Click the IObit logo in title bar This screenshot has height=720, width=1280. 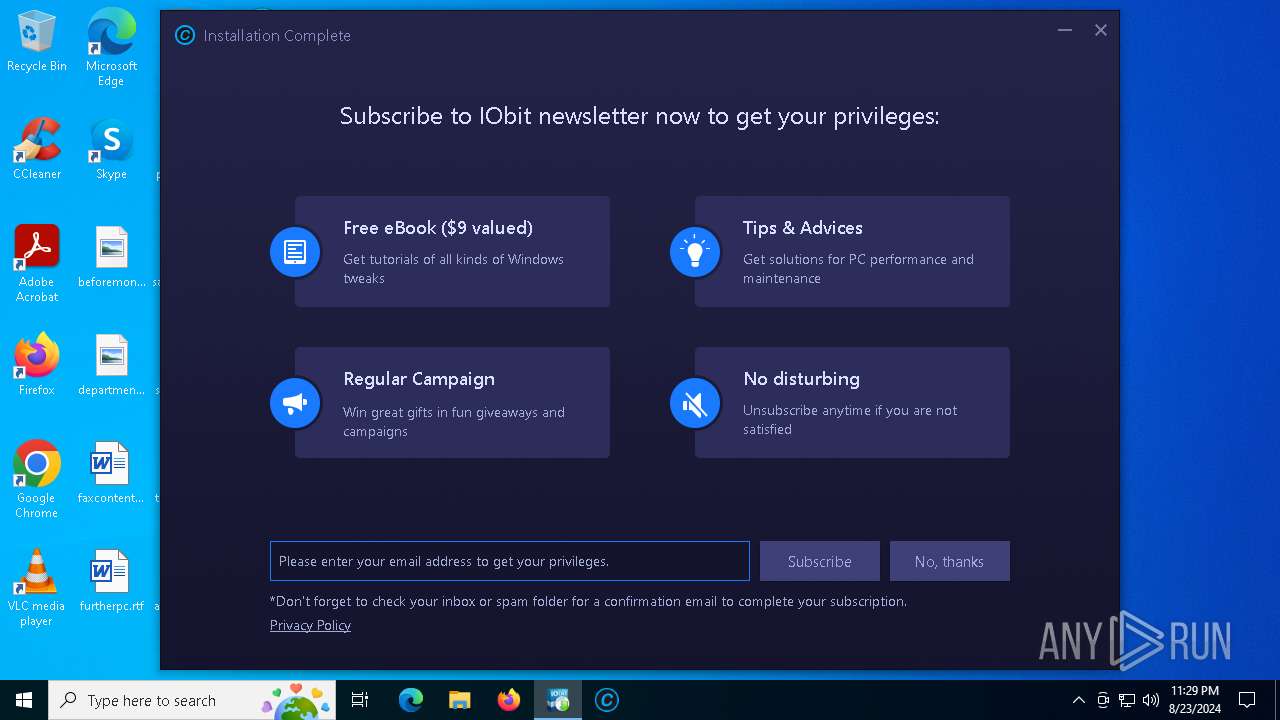pyautogui.click(x=185, y=35)
